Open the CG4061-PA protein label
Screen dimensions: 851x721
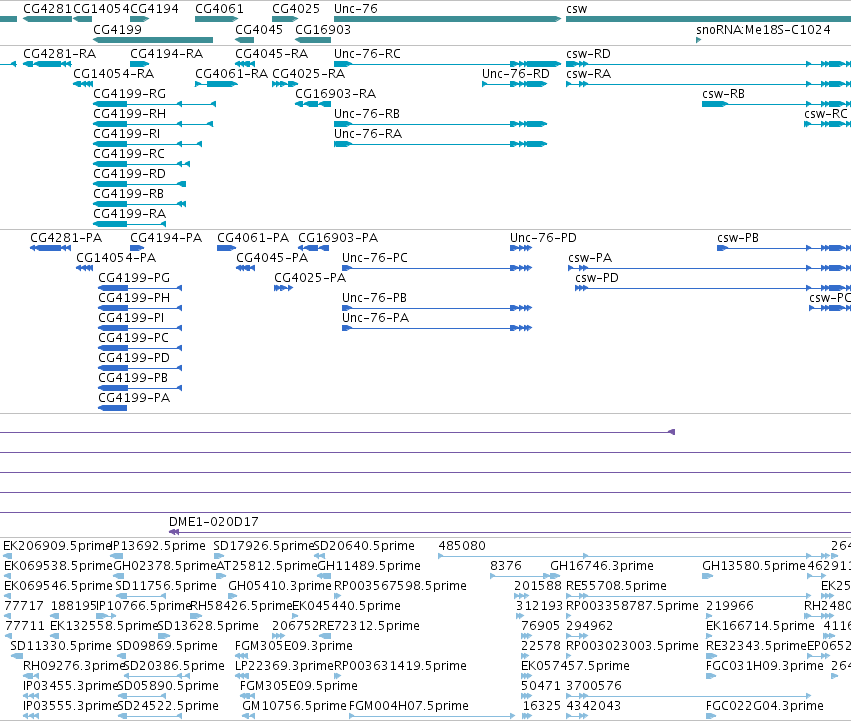[253, 238]
